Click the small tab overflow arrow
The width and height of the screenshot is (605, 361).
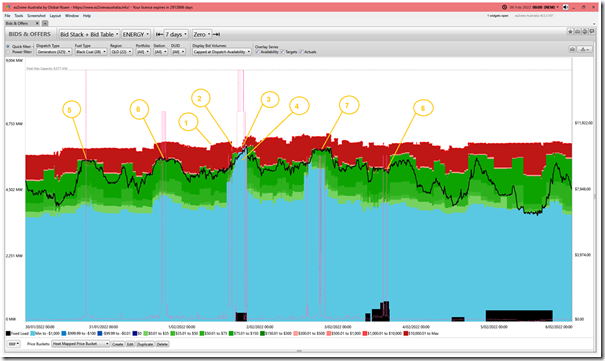[594, 24]
